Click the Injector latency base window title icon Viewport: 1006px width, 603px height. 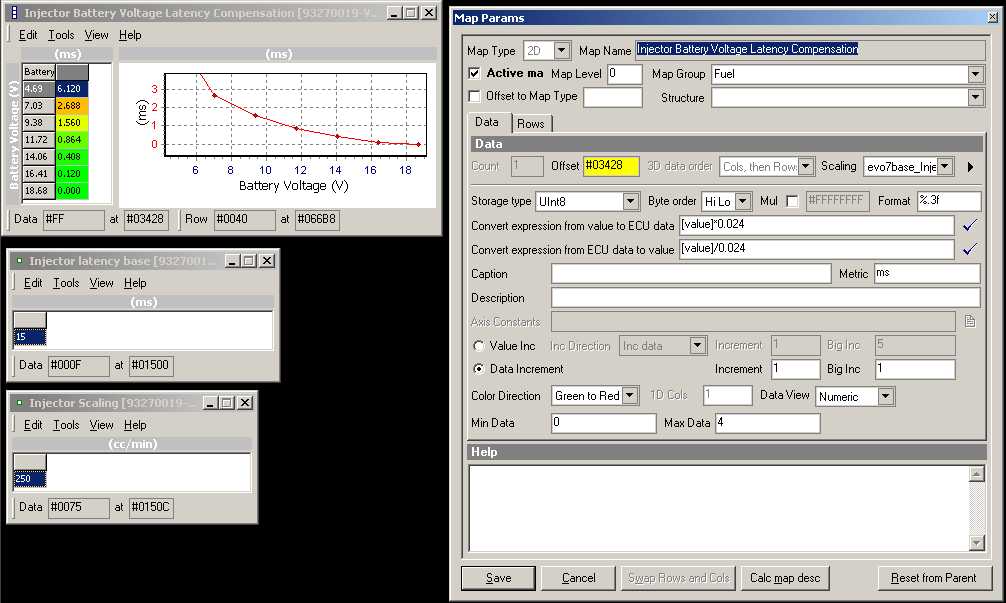(19, 261)
